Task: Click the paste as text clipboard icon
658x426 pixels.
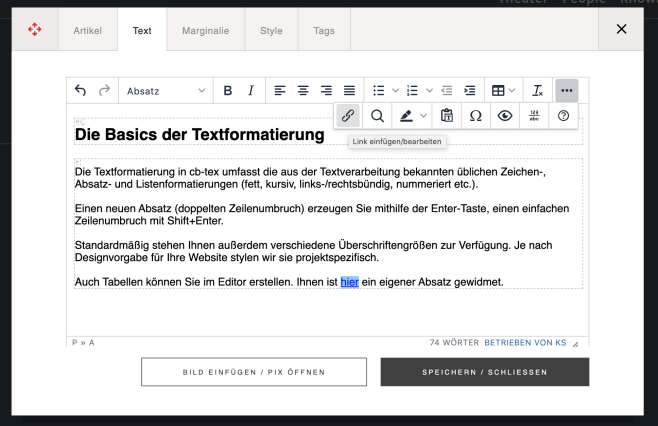Action: click(447, 115)
